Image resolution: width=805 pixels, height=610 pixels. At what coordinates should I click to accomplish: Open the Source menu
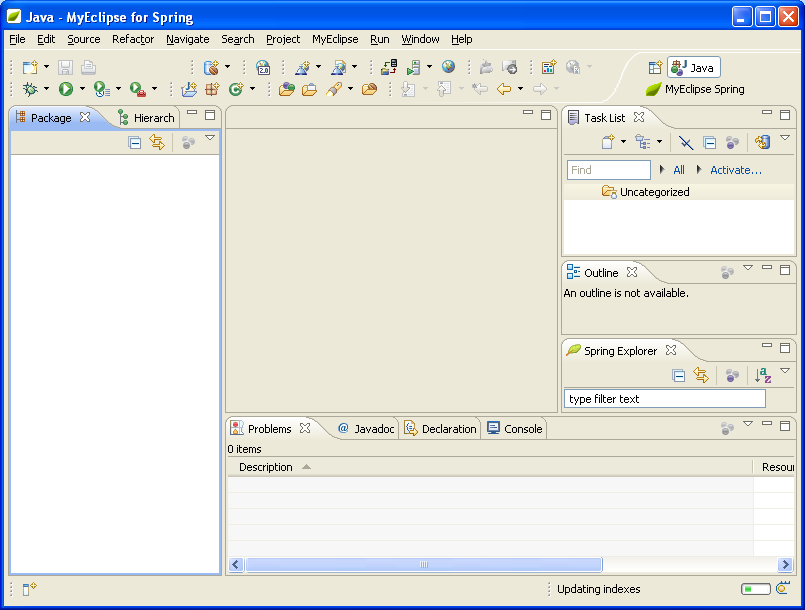(84, 39)
